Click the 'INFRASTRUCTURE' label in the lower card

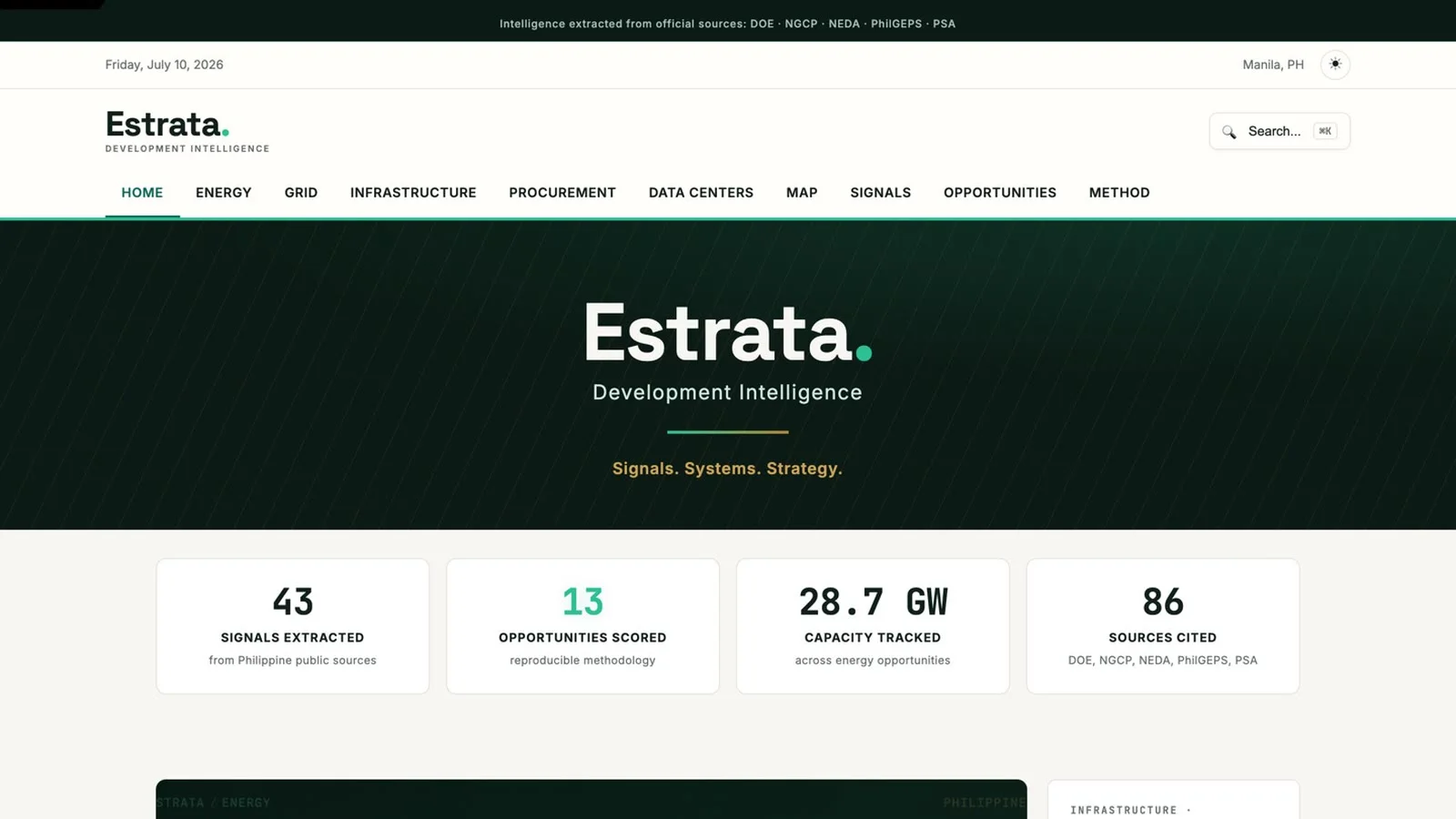pos(1124,810)
